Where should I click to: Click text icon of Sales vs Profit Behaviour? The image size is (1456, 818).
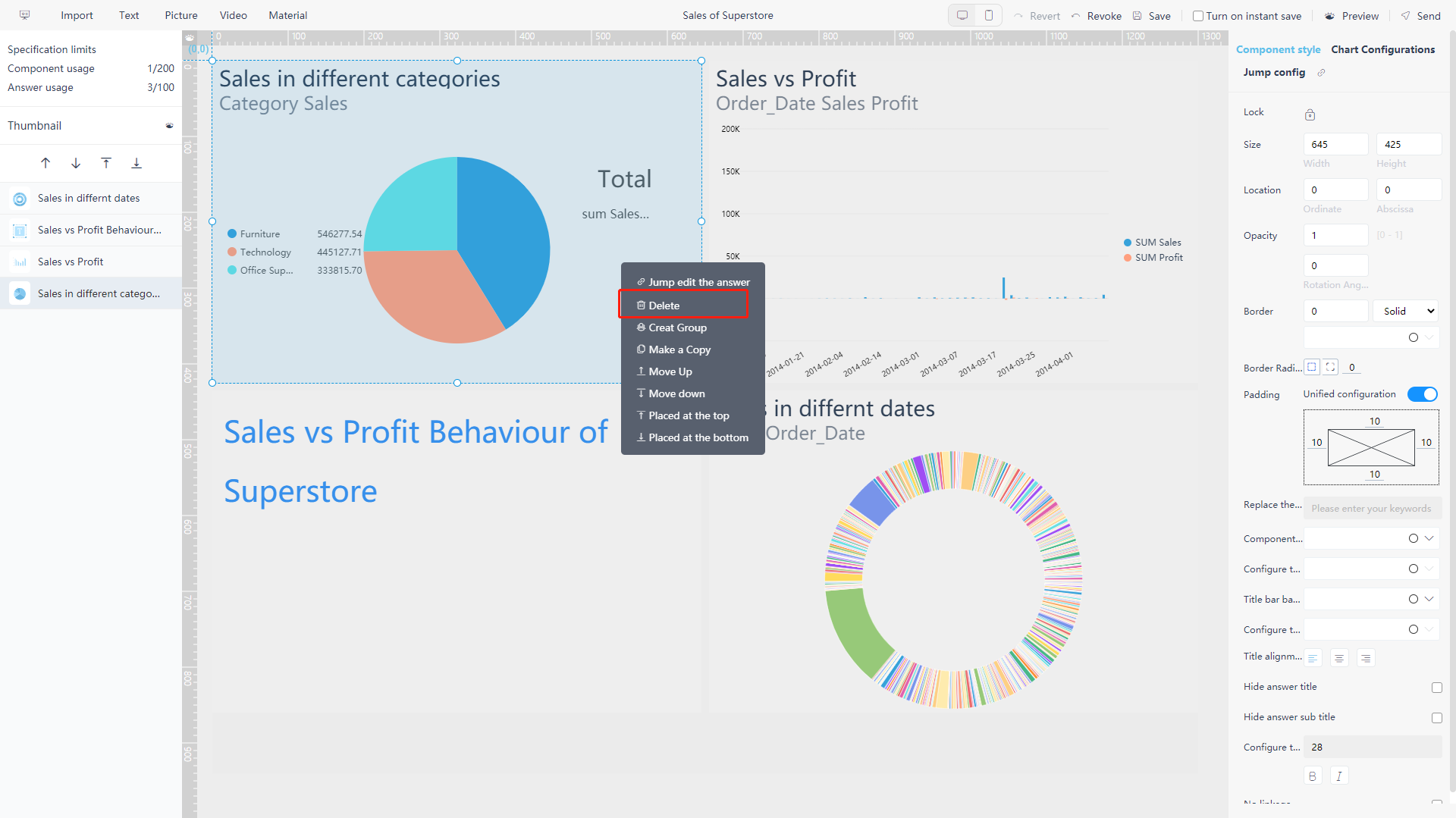(20, 230)
